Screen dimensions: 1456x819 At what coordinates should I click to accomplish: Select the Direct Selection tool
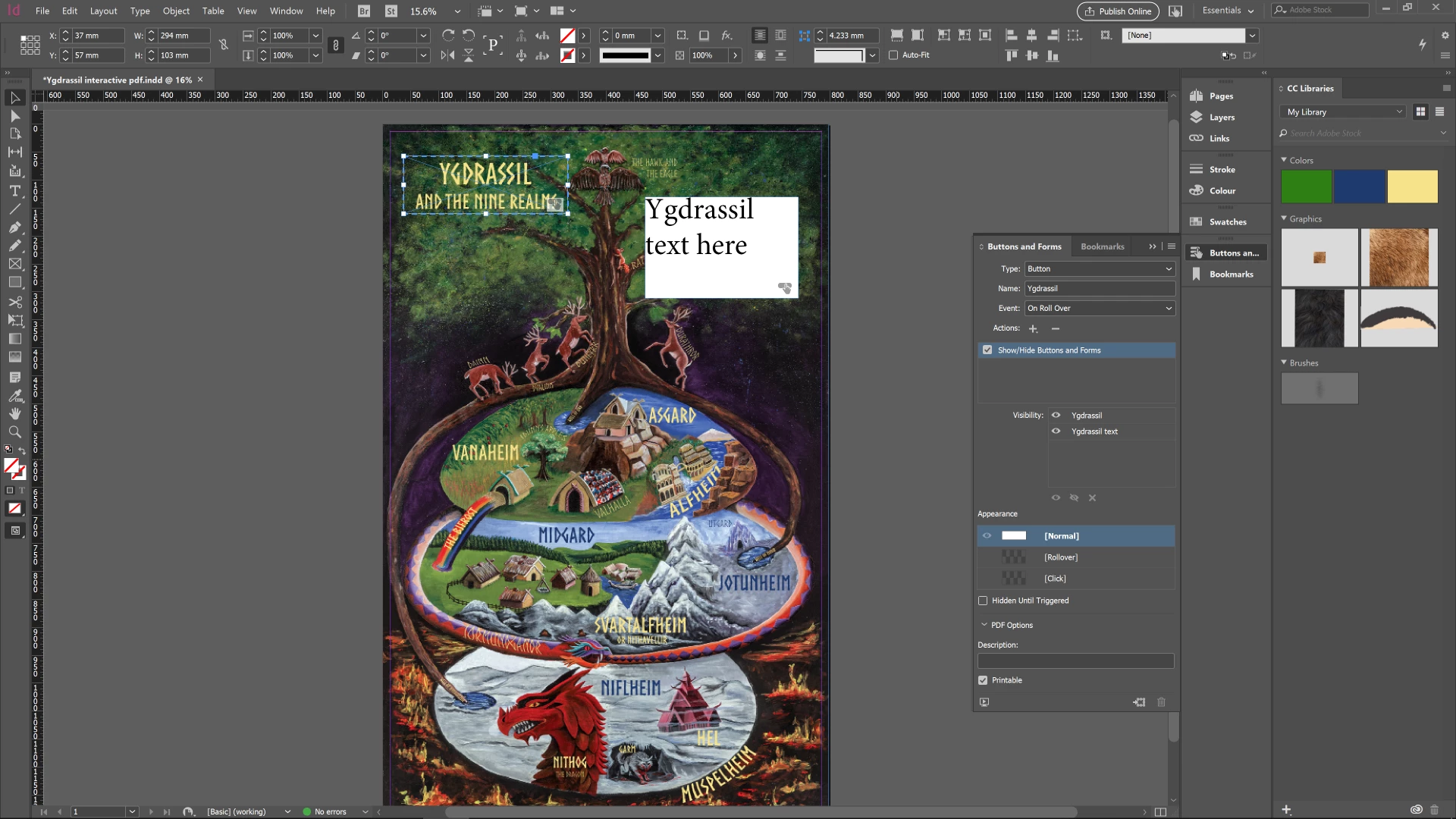14,116
